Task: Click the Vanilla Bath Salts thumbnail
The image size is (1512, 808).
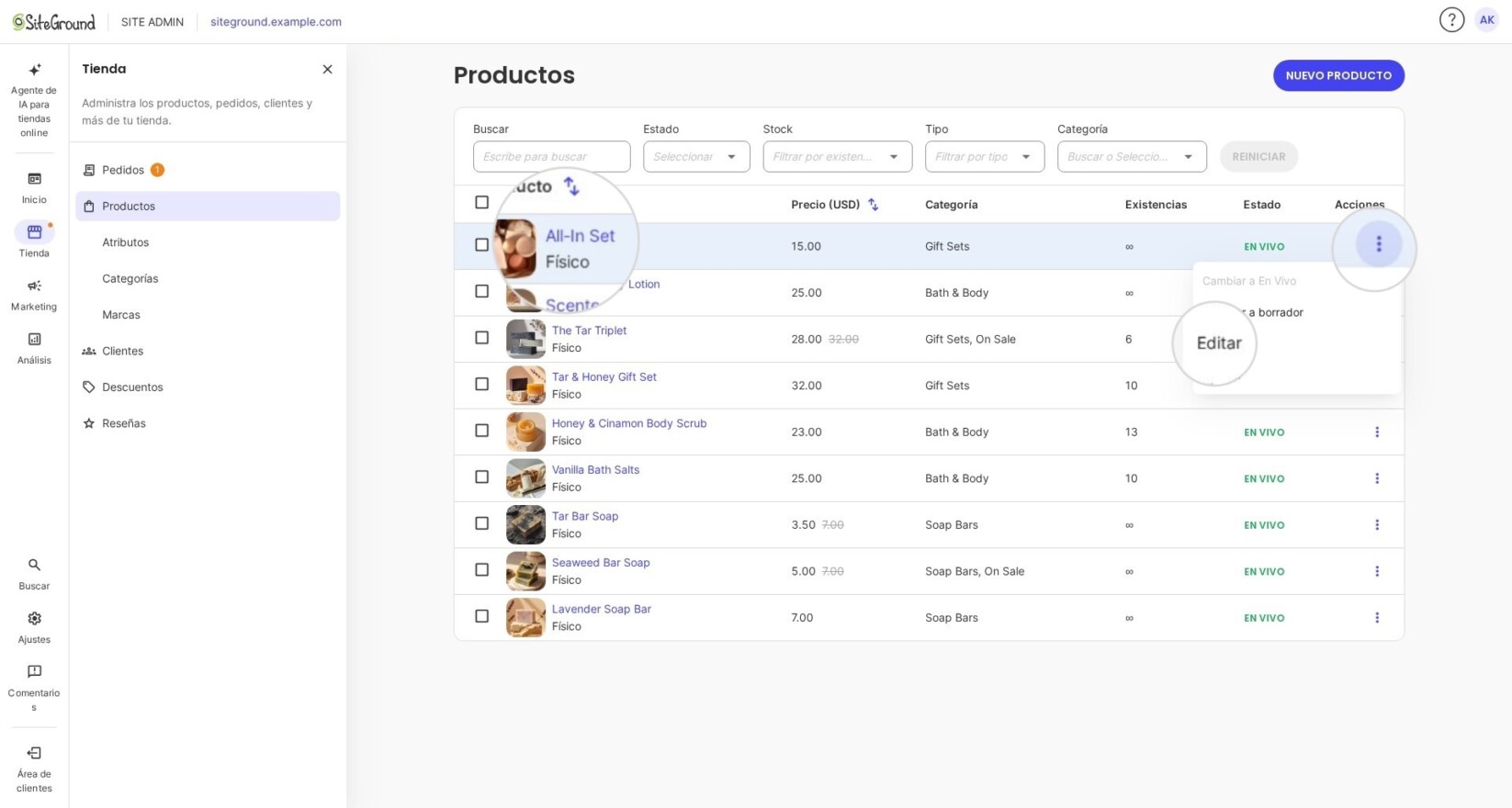Action: click(x=525, y=478)
